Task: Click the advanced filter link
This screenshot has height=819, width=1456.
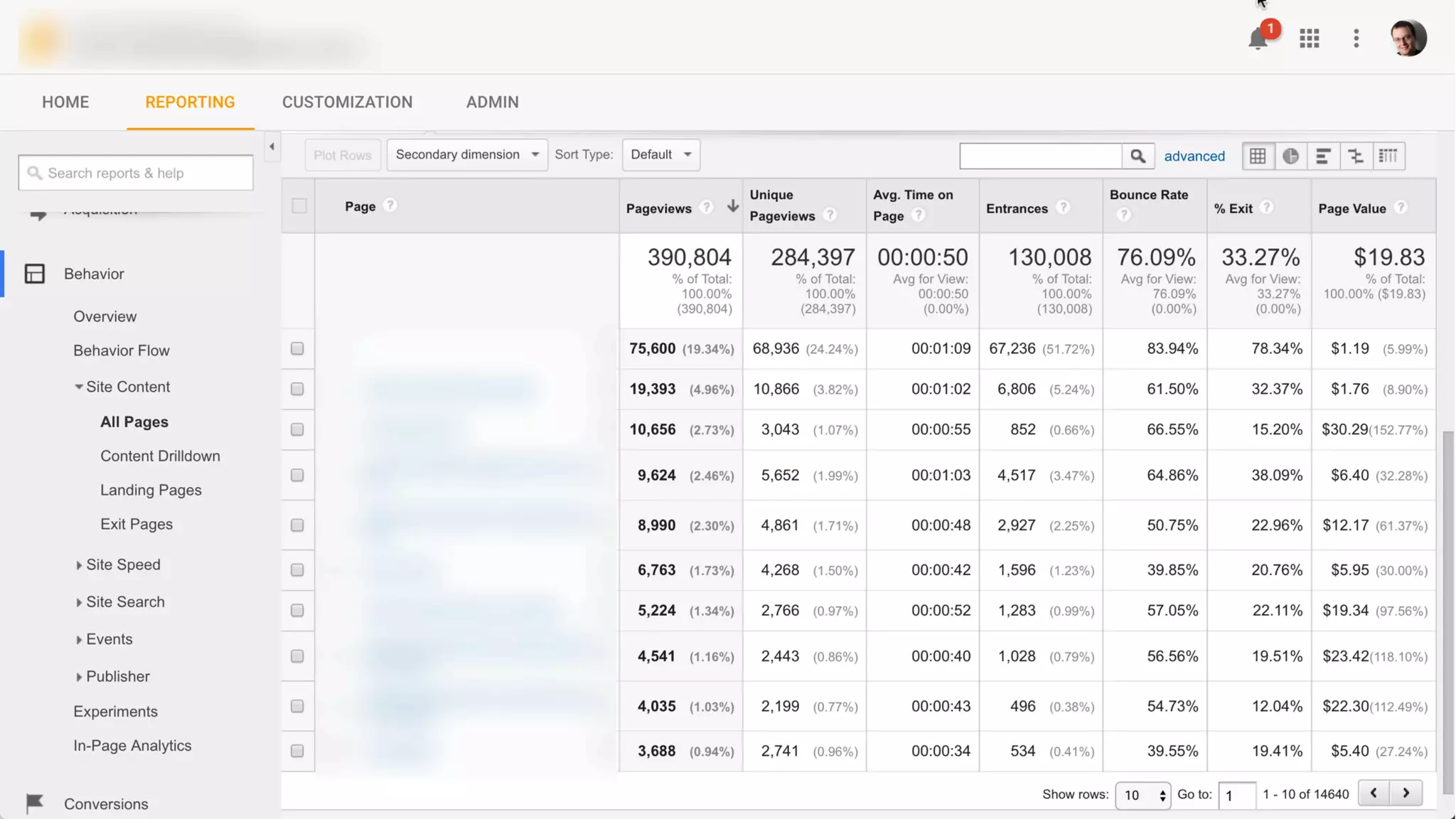Action: (x=1194, y=156)
